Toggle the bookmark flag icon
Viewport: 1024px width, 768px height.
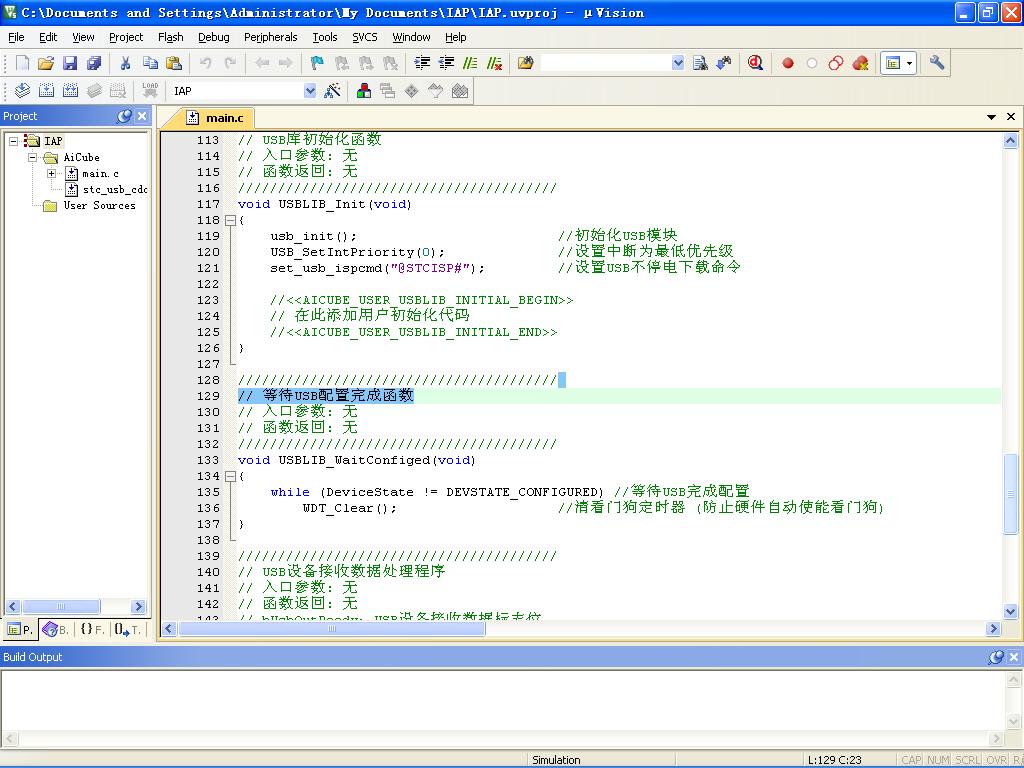pyautogui.click(x=317, y=63)
